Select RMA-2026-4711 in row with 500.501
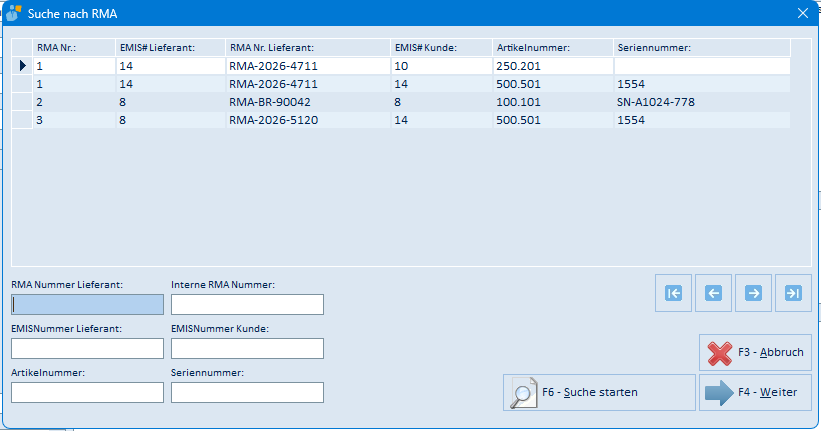The width and height of the screenshot is (821, 431). [308, 84]
